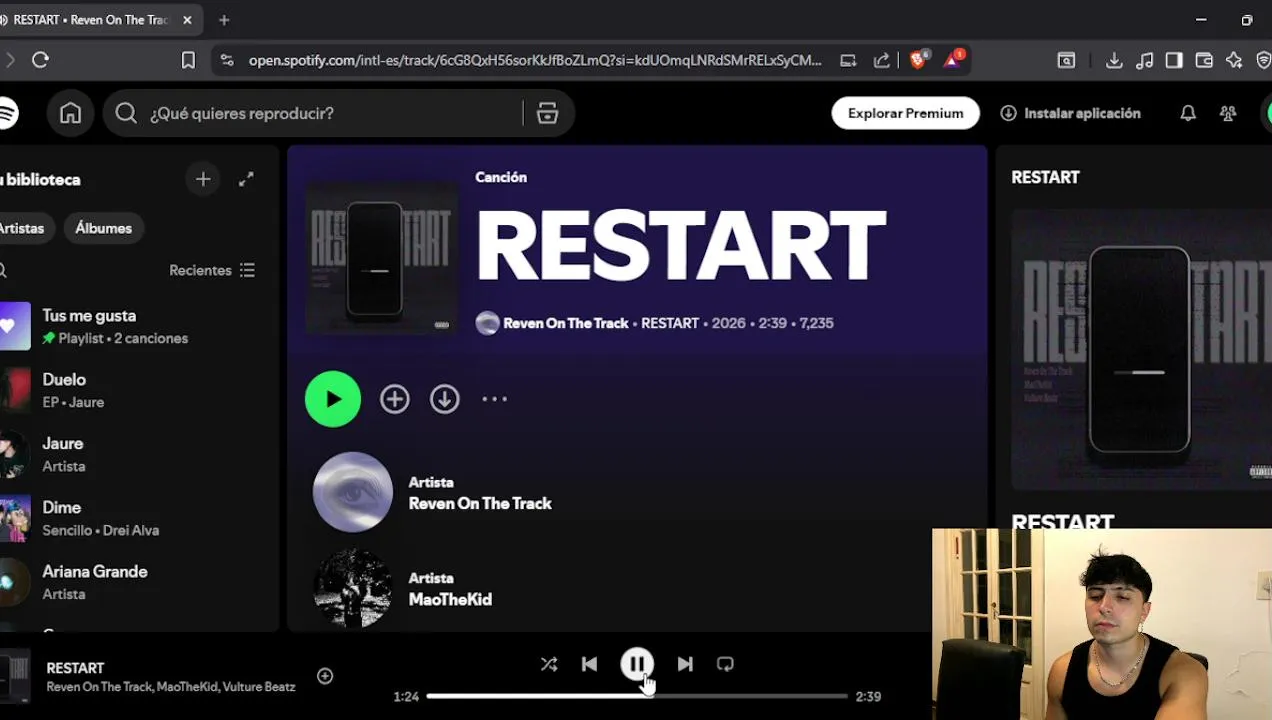Skip to previous track
Viewport: 1272px width, 720px height.
coord(589,664)
